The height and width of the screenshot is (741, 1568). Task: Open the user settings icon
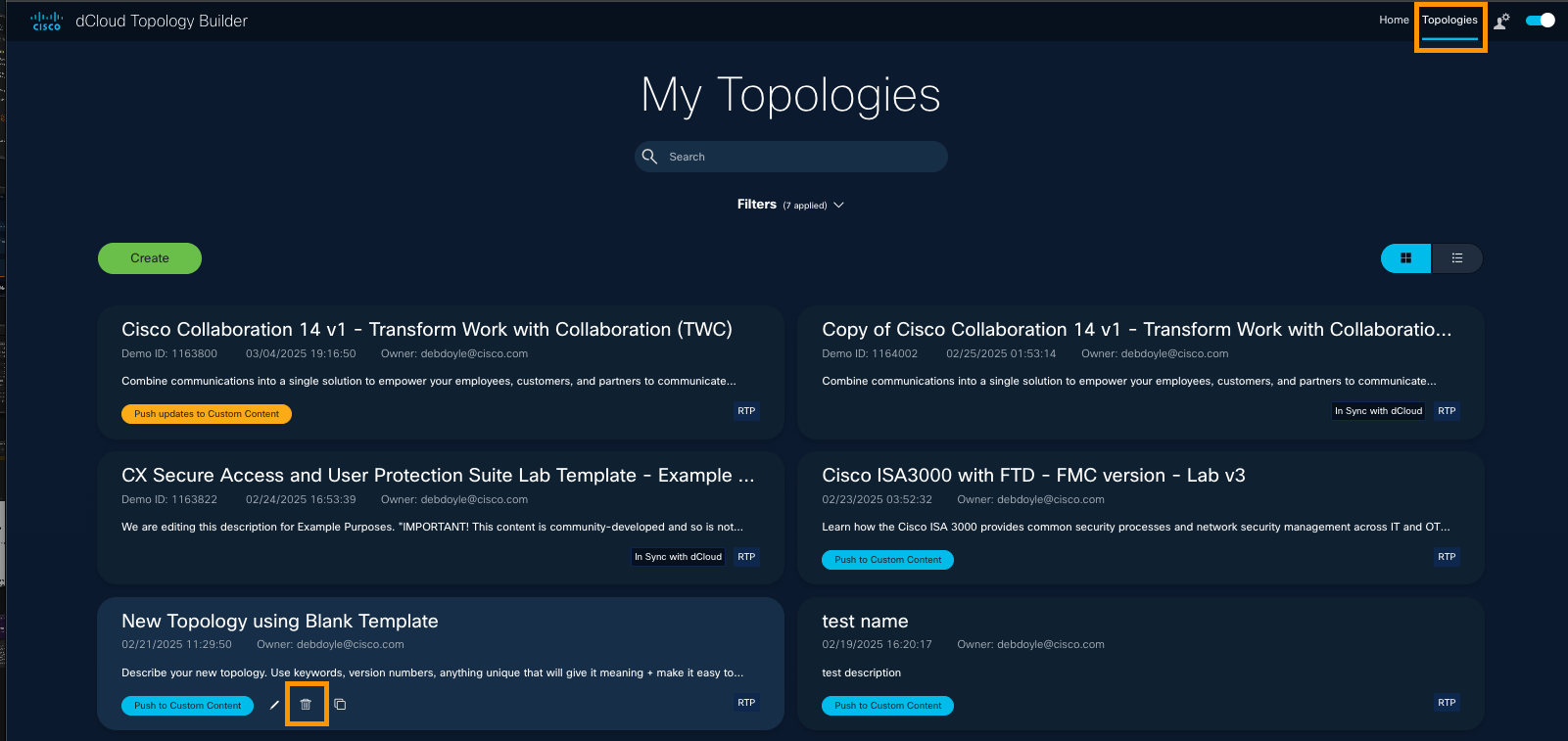(x=1501, y=21)
